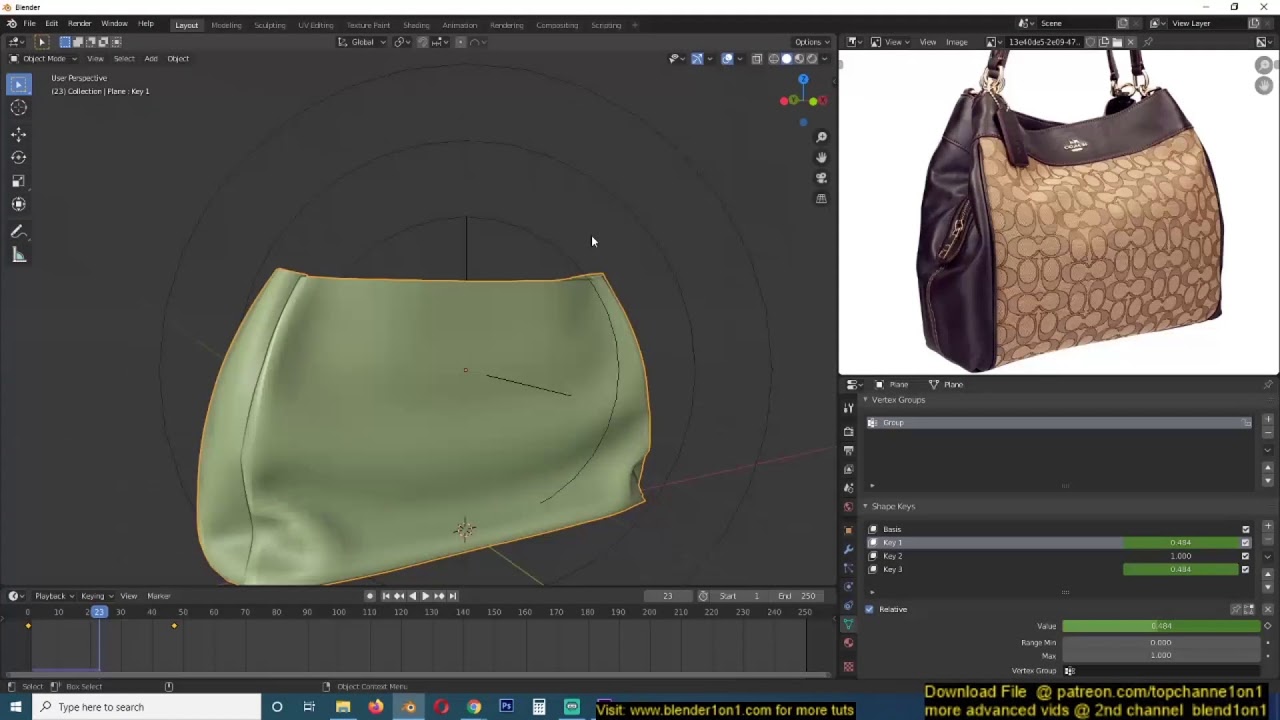This screenshot has height=720, width=1280.
Task: Click the 3D Cursor tool
Action: [18, 108]
